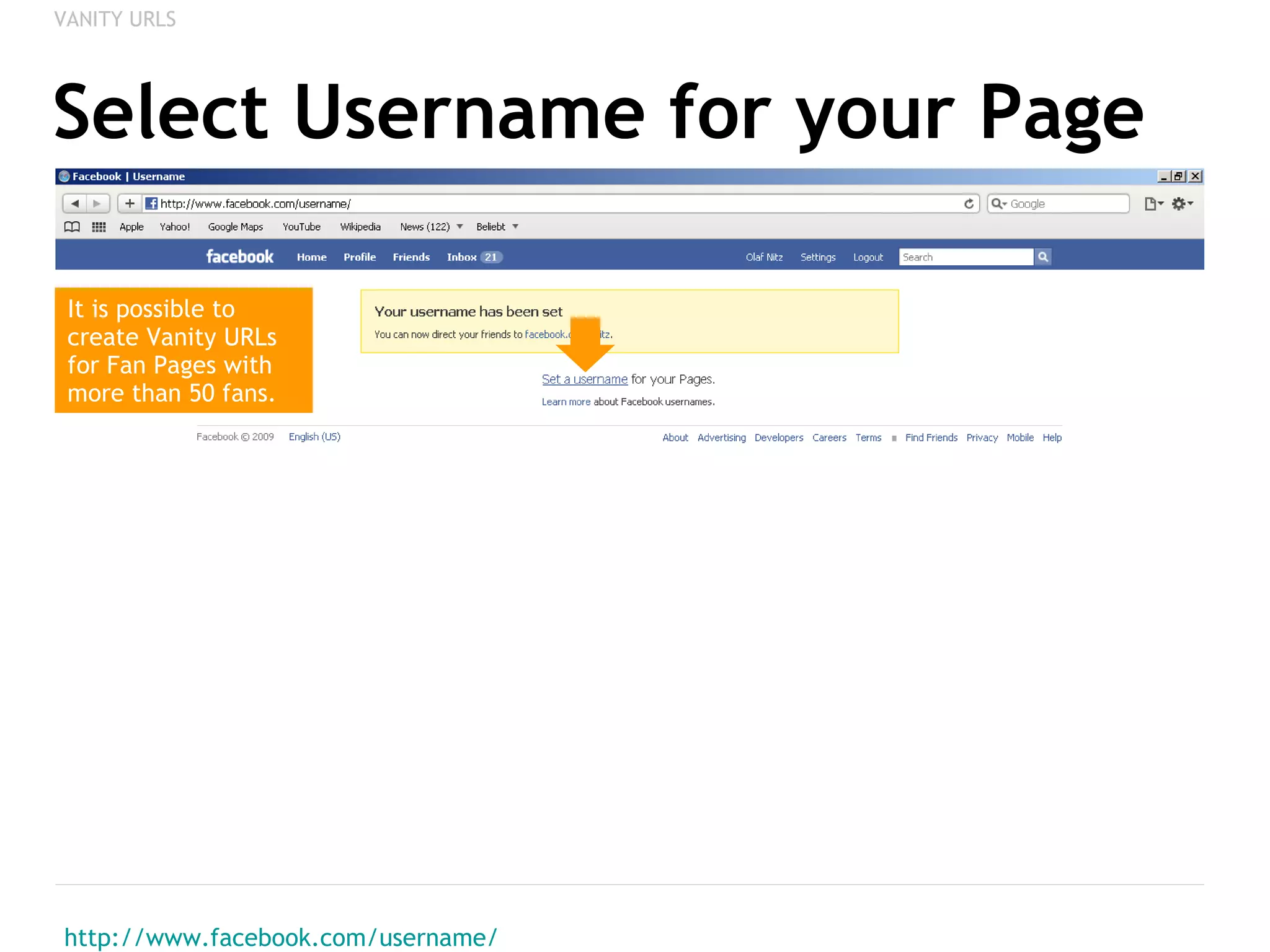
Task: Close the browser window
Action: pos(1196,177)
